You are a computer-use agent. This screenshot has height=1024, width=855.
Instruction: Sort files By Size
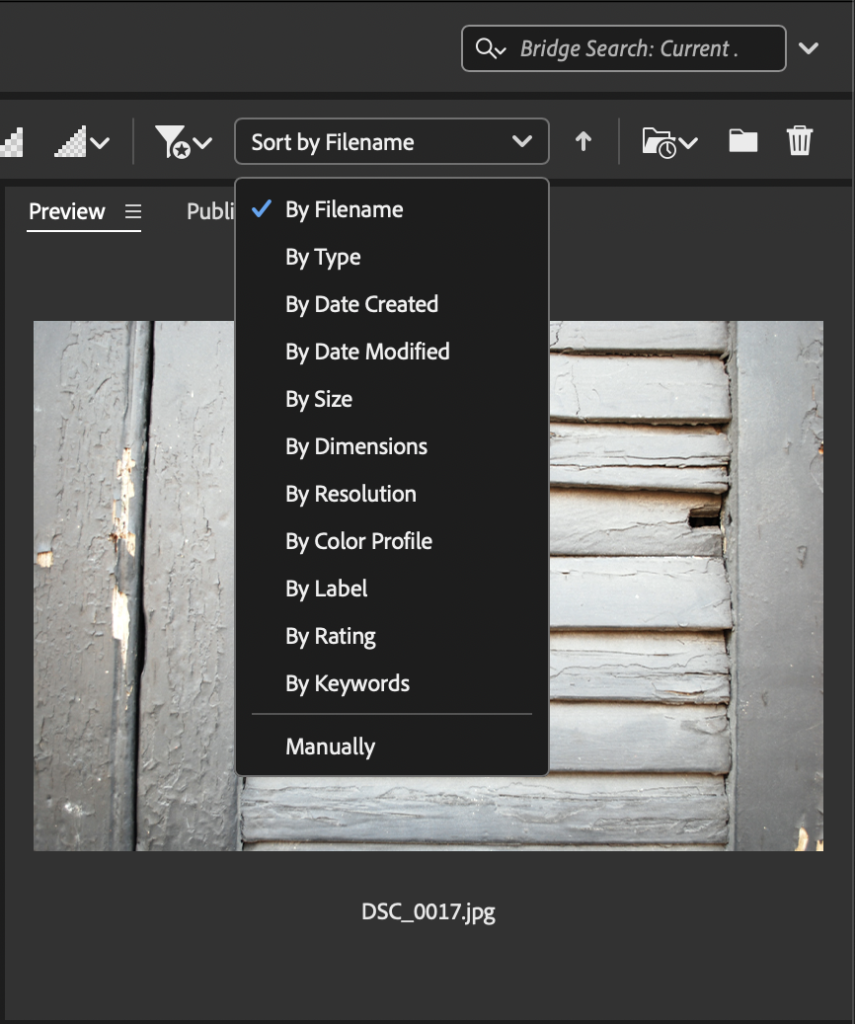pyautogui.click(x=318, y=399)
